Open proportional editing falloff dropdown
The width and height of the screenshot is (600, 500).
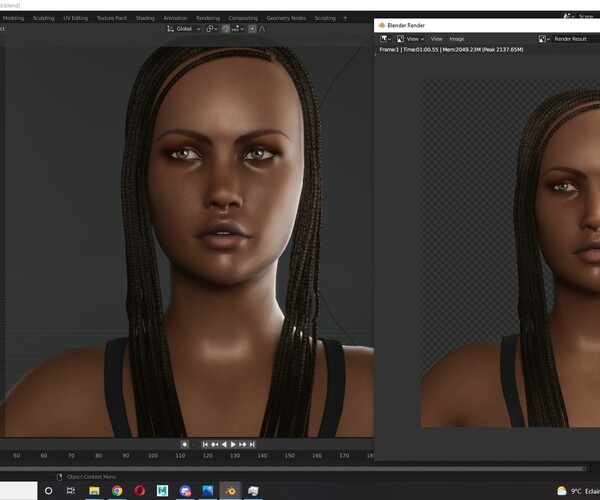click(264, 29)
